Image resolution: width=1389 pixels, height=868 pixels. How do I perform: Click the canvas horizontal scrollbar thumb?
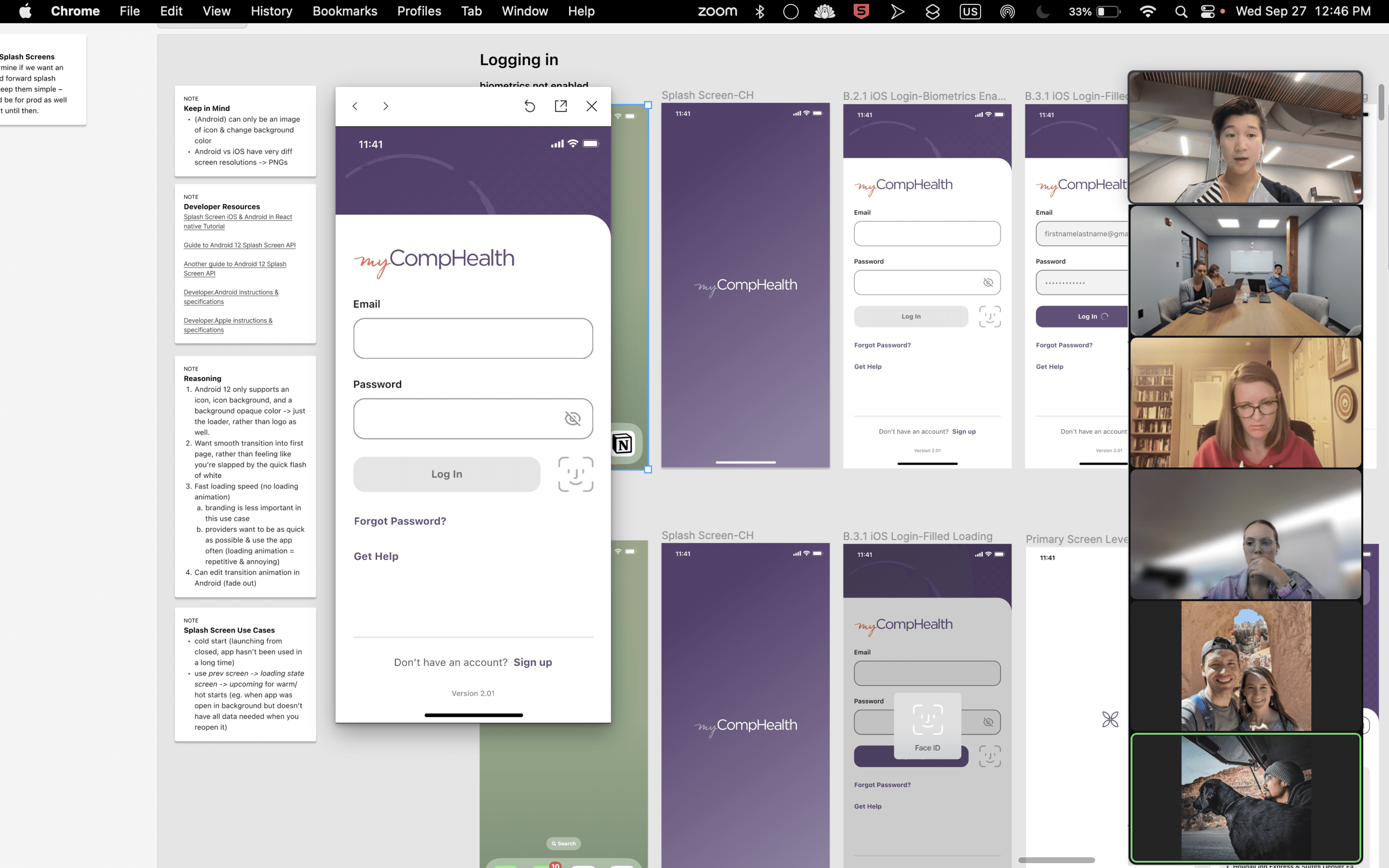point(1057,860)
